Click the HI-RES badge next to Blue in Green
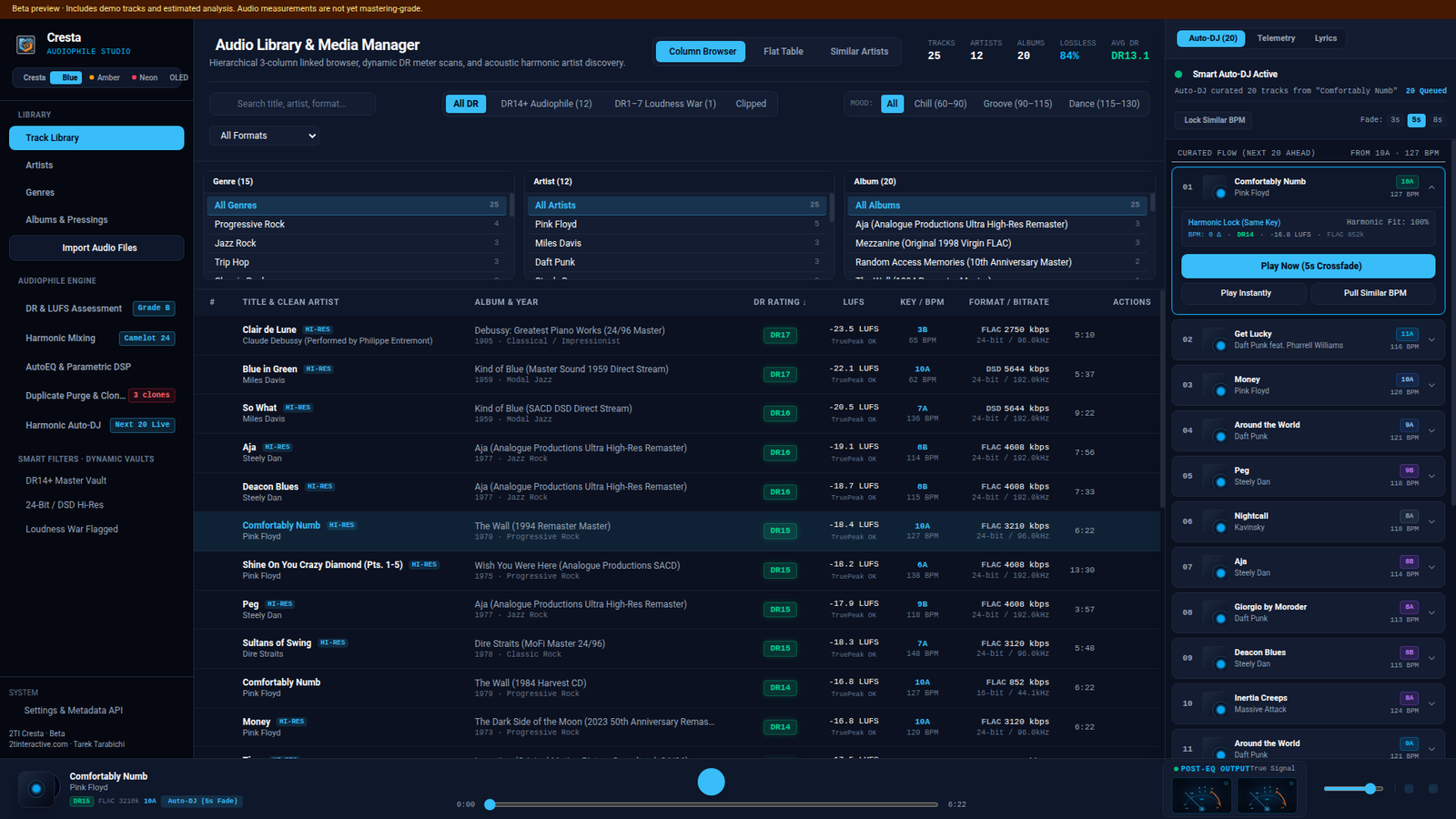 pyautogui.click(x=318, y=369)
